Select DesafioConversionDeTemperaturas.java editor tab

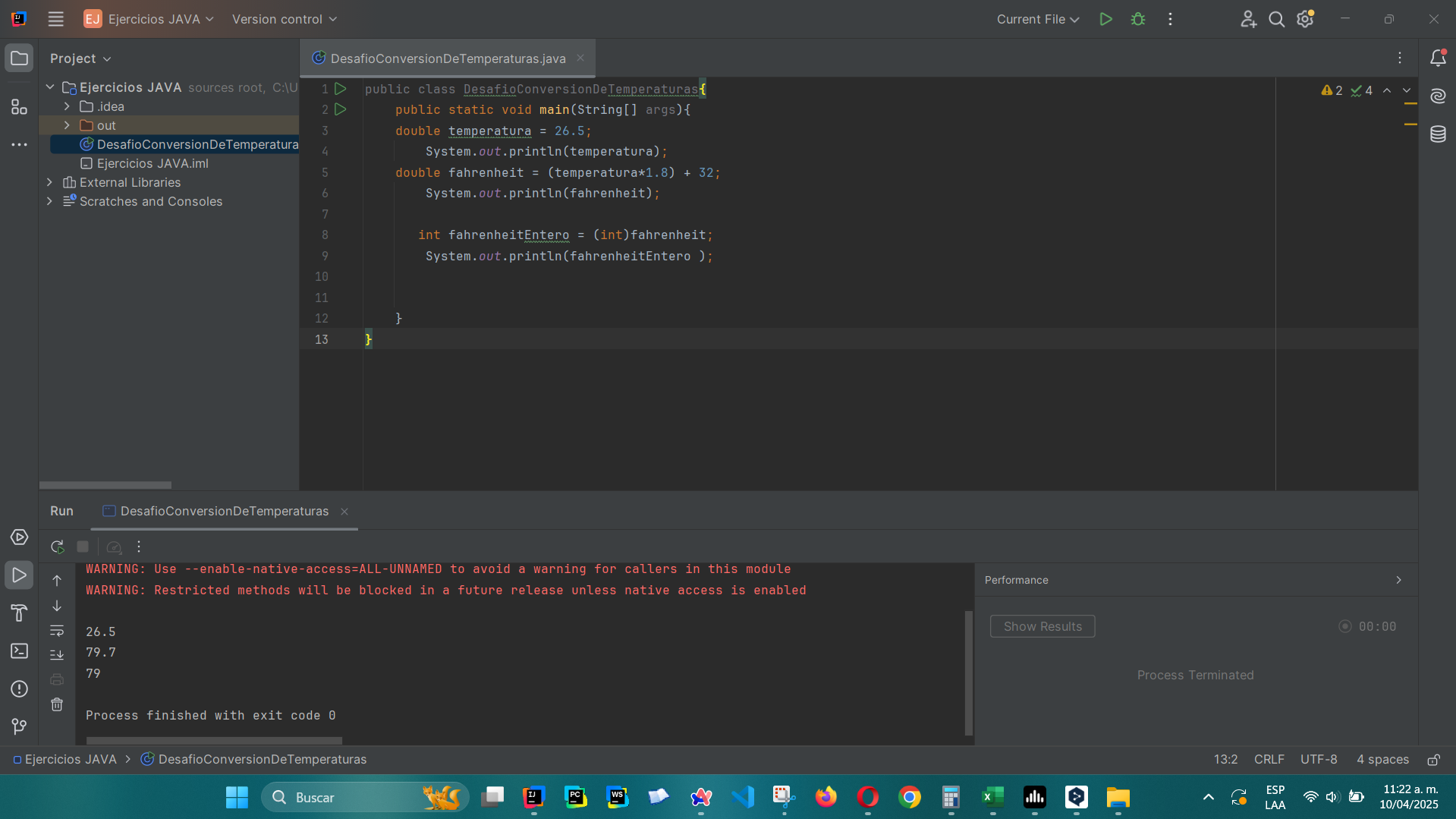[448, 58]
